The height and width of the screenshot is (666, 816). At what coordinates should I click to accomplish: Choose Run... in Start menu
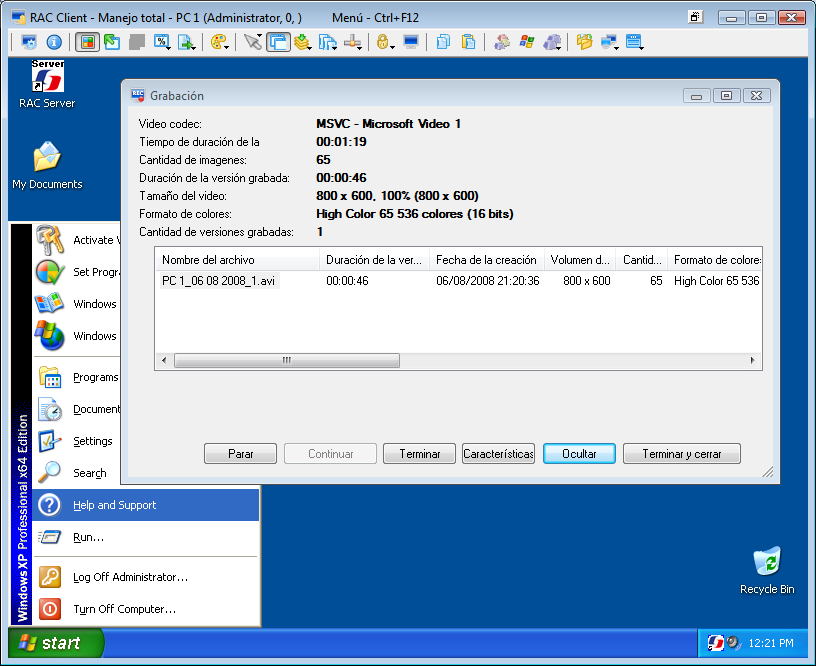[146, 537]
